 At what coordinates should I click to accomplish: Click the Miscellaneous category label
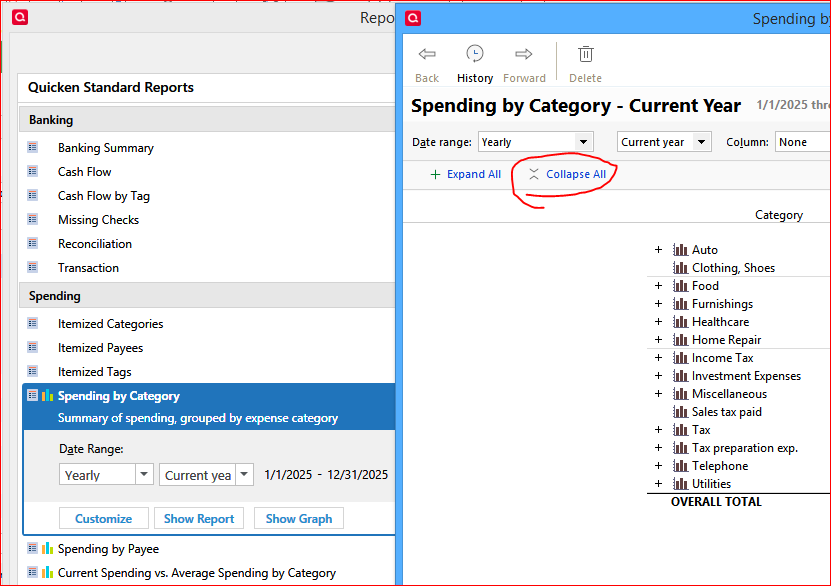[x=729, y=394]
